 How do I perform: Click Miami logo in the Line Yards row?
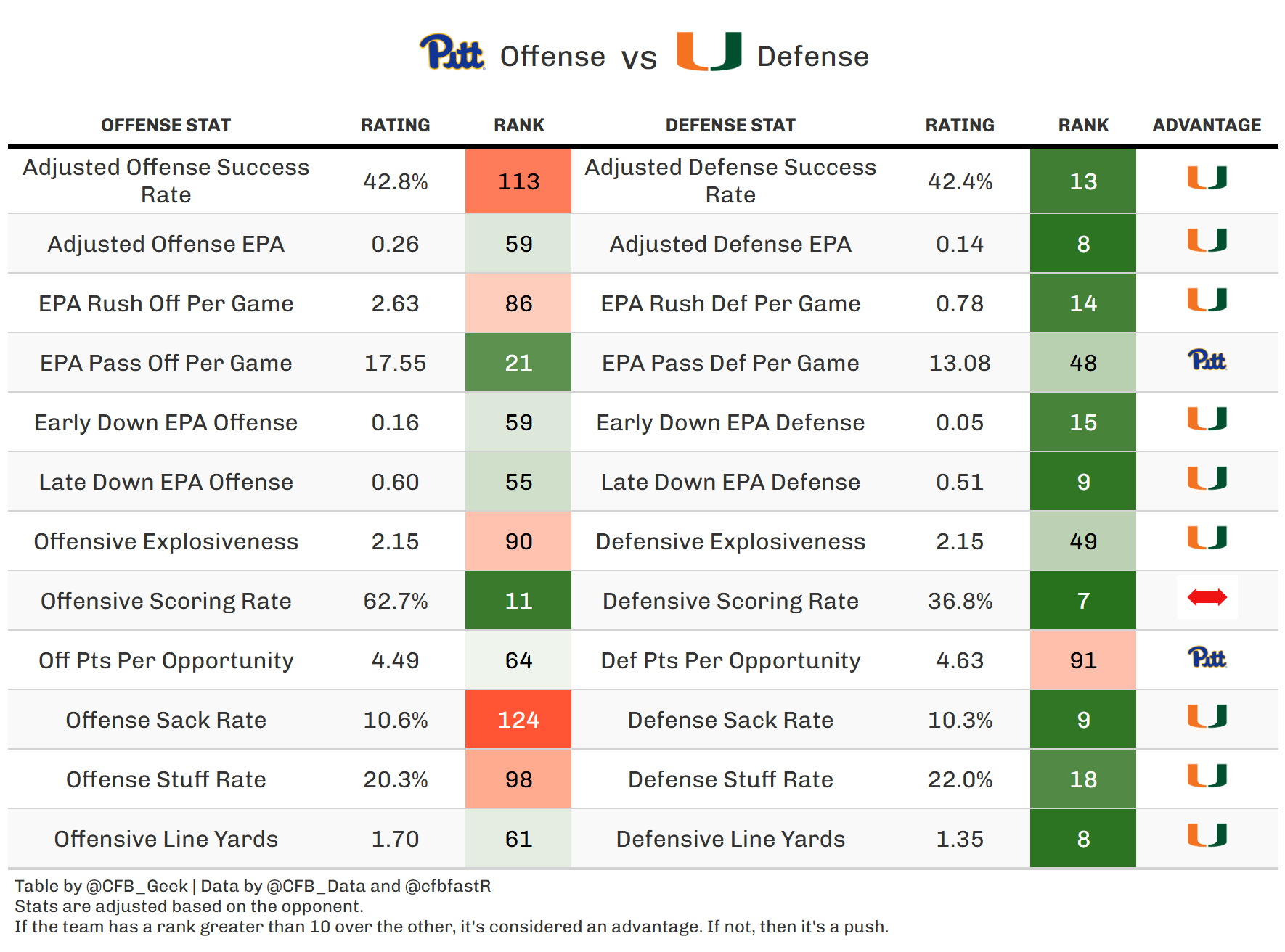[1207, 835]
